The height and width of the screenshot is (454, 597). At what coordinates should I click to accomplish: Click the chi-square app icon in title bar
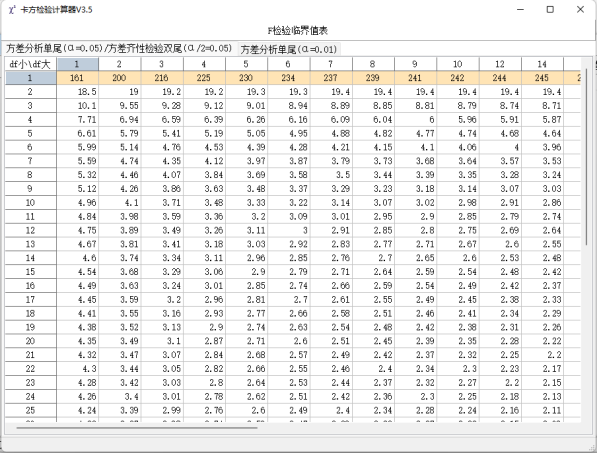pyautogui.click(x=12, y=10)
